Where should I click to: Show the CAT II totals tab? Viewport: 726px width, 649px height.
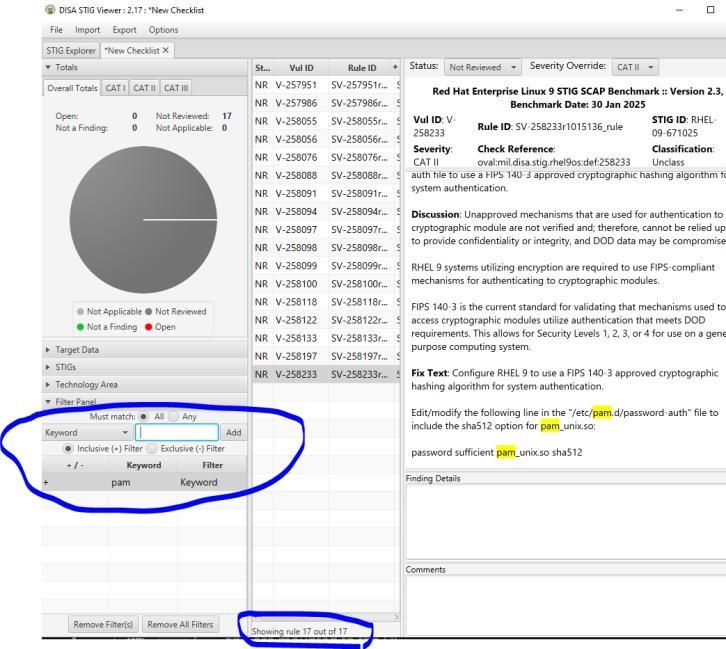(144, 88)
